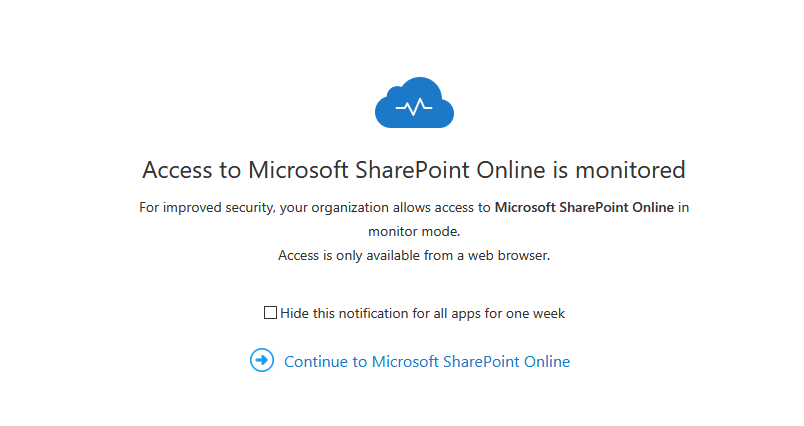Click the blue cloud monitoring icon
Screen dimensions: 804x426
point(414,103)
